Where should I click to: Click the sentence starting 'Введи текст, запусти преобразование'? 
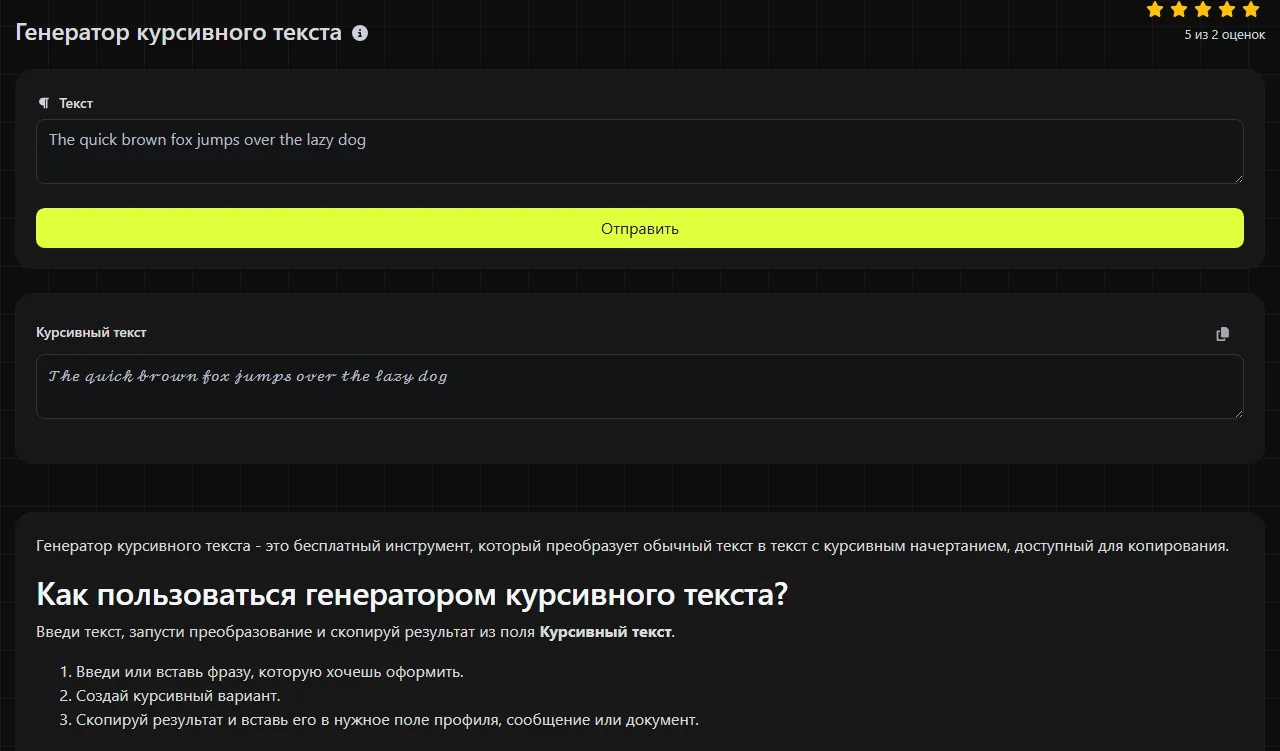coord(356,632)
